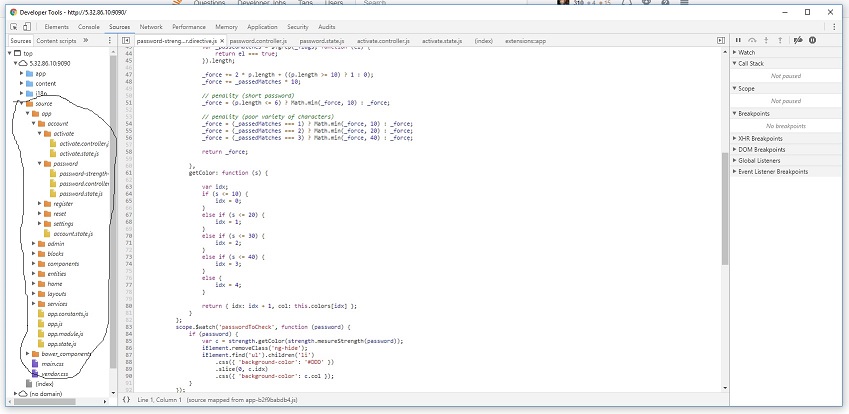Screen dimensions: 849x414
Task: Click the top frame icon
Action: [17, 54]
